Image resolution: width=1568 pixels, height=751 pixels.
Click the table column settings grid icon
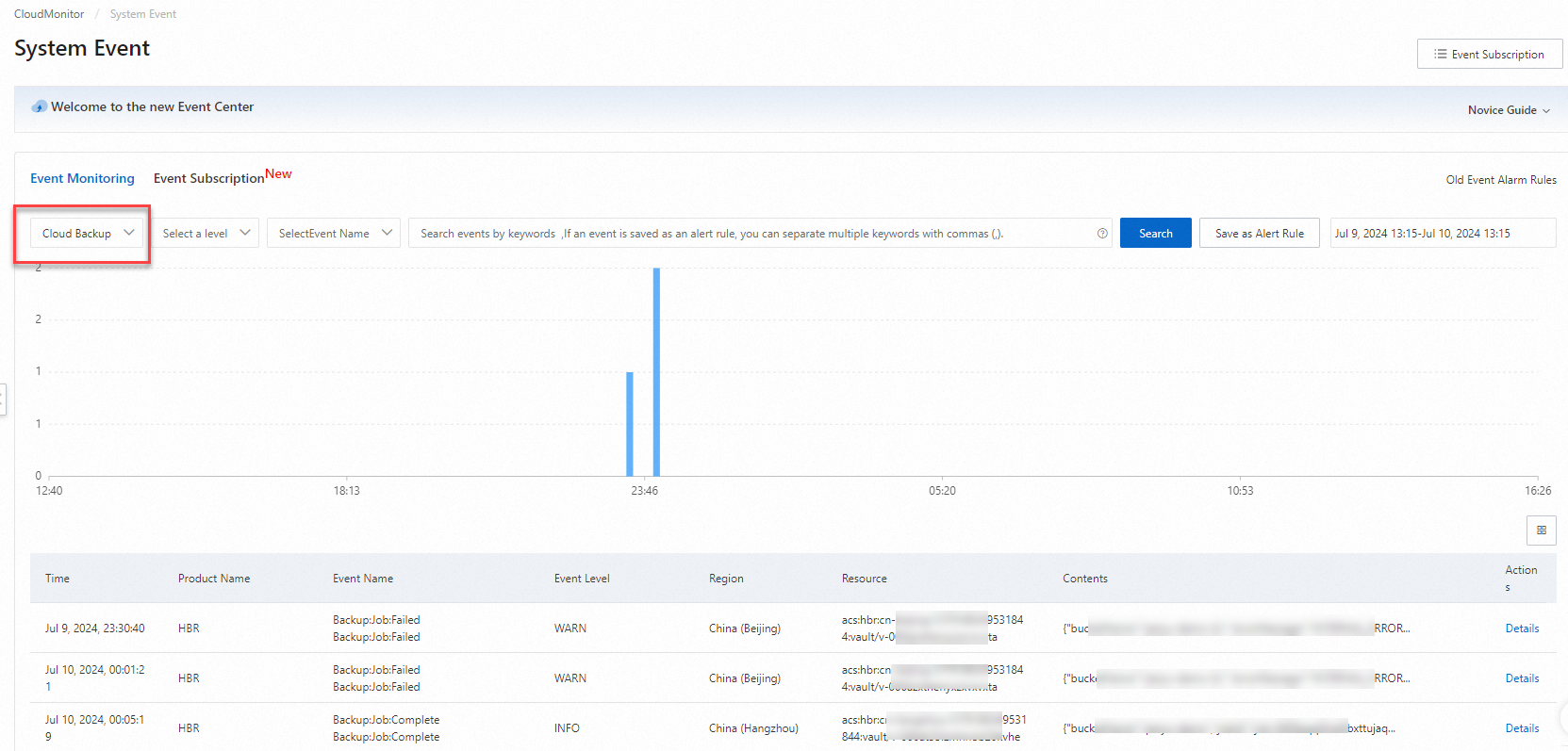[x=1541, y=531]
